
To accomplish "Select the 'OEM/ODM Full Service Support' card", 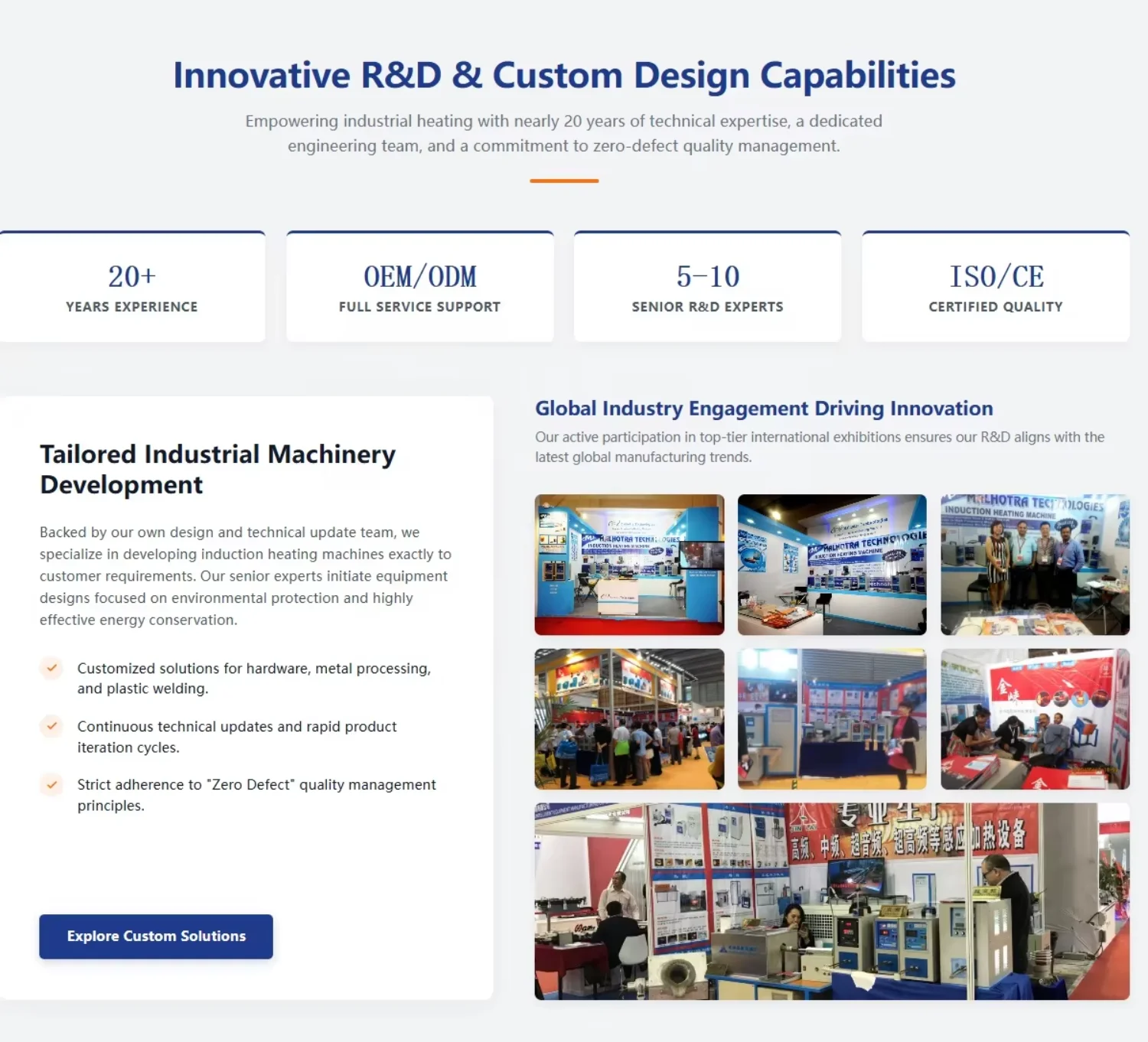I will click(x=420, y=287).
